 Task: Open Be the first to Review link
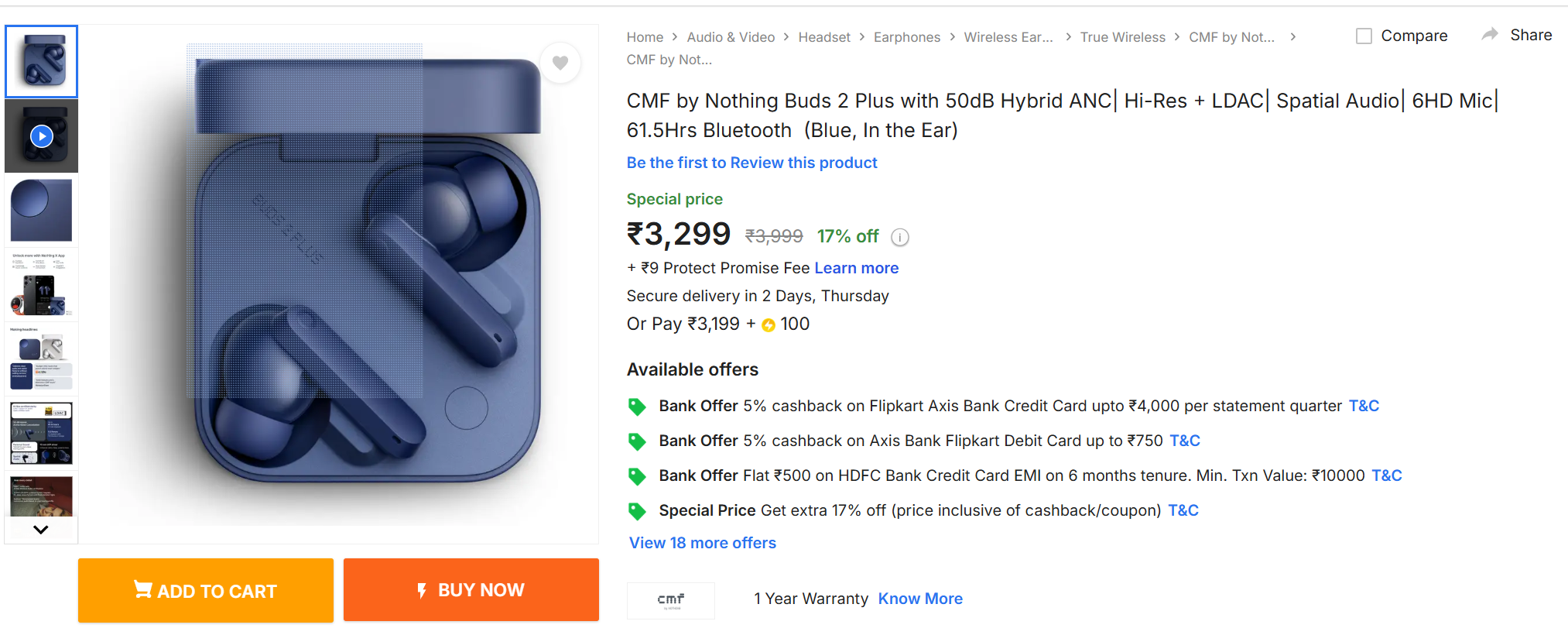click(x=751, y=163)
